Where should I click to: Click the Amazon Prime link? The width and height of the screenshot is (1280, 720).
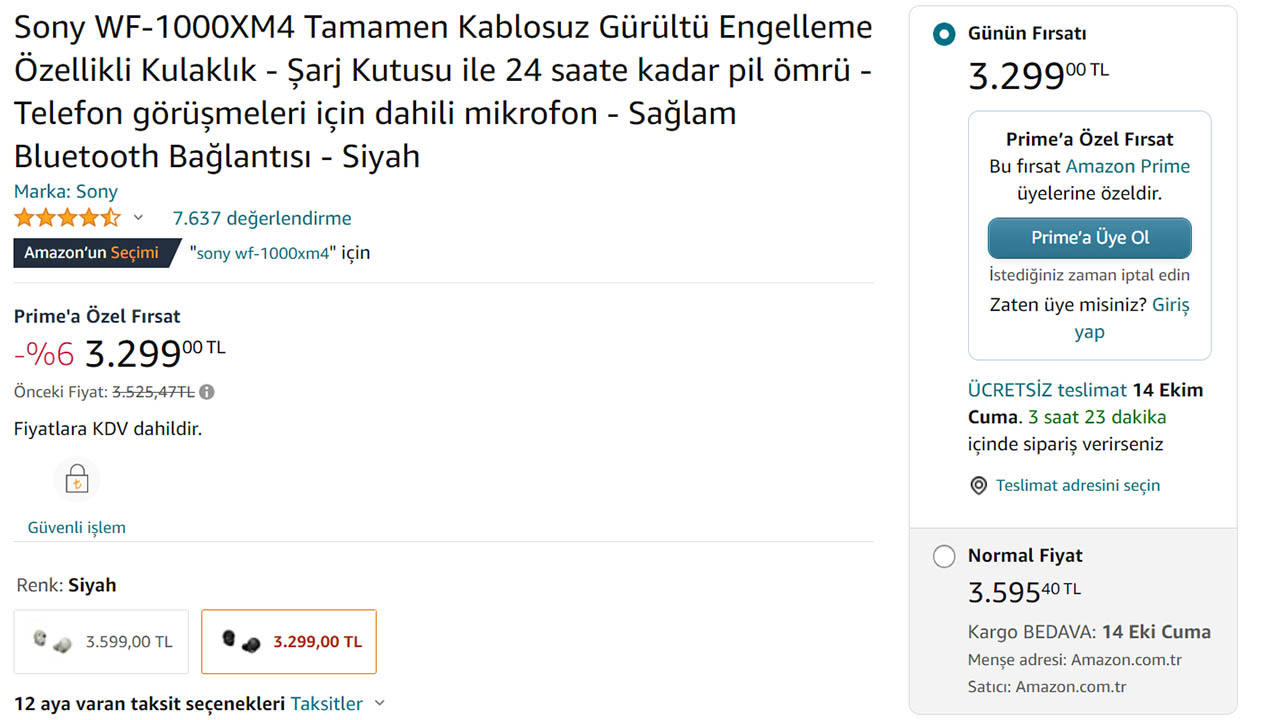pyautogui.click(x=1127, y=166)
